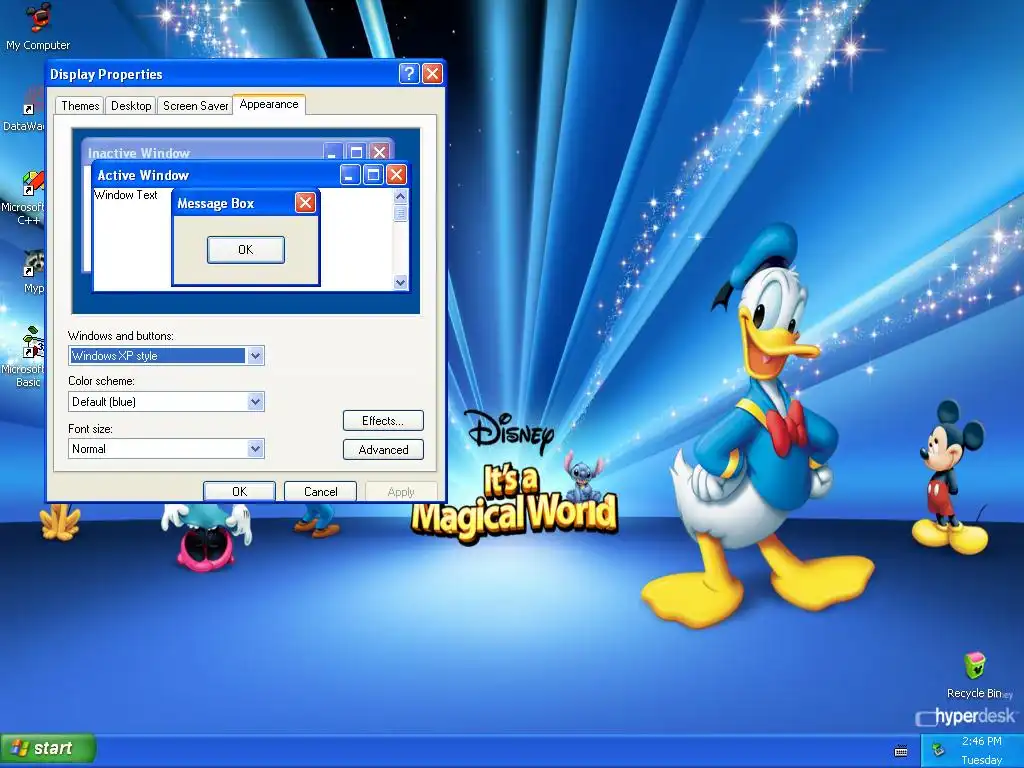The width and height of the screenshot is (1024, 768).
Task: Click the OK button inside preview Message Box
Action: 246,249
